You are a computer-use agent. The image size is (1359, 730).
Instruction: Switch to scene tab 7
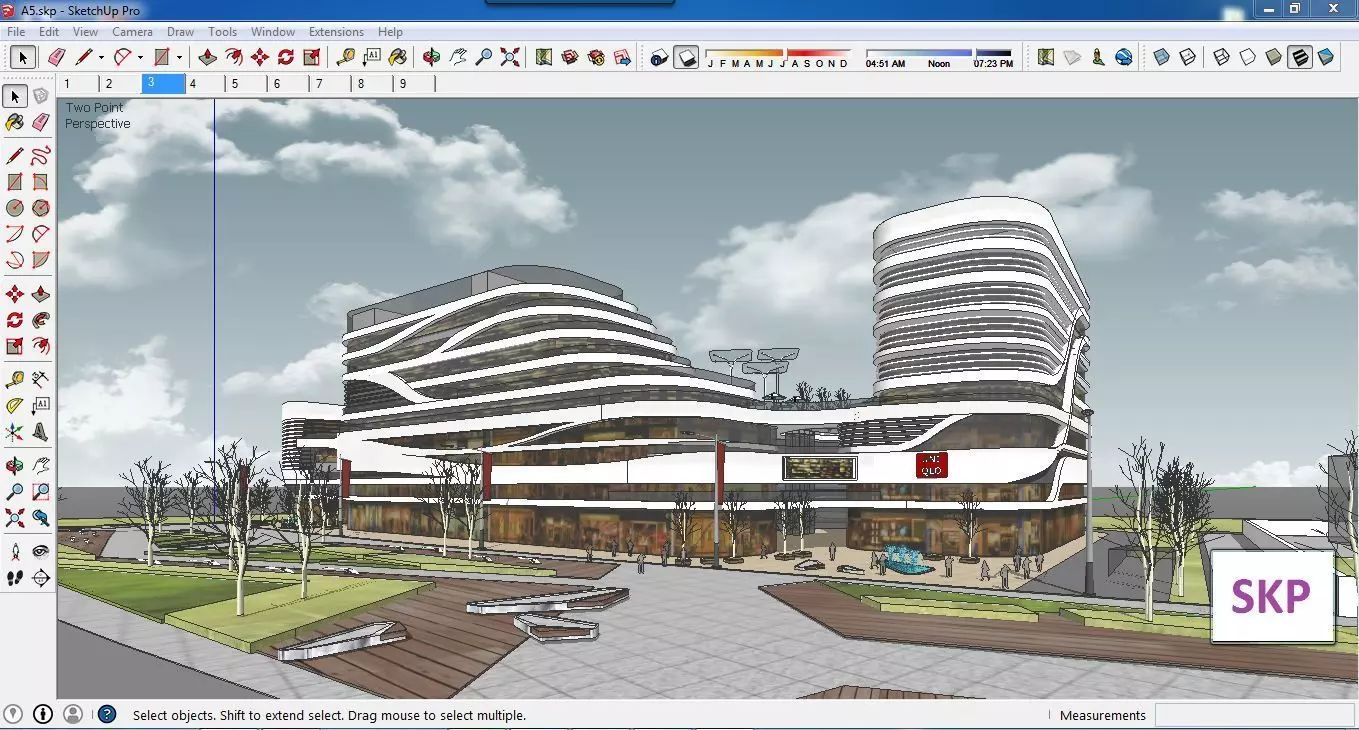coord(331,84)
